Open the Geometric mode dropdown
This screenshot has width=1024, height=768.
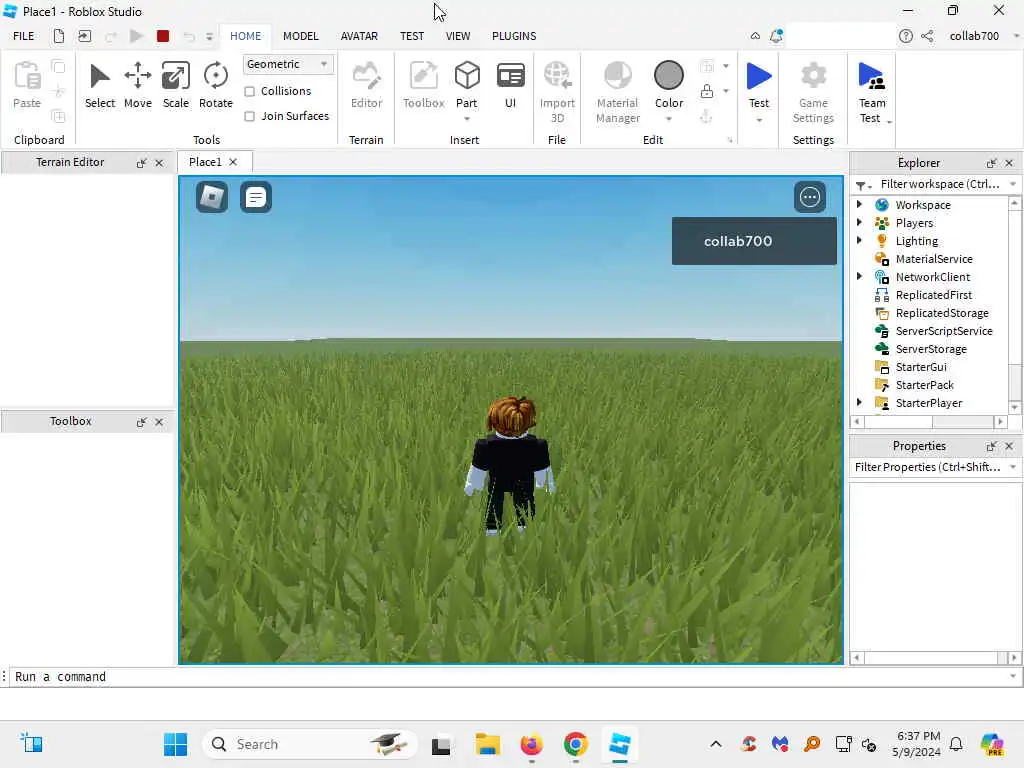click(x=287, y=64)
